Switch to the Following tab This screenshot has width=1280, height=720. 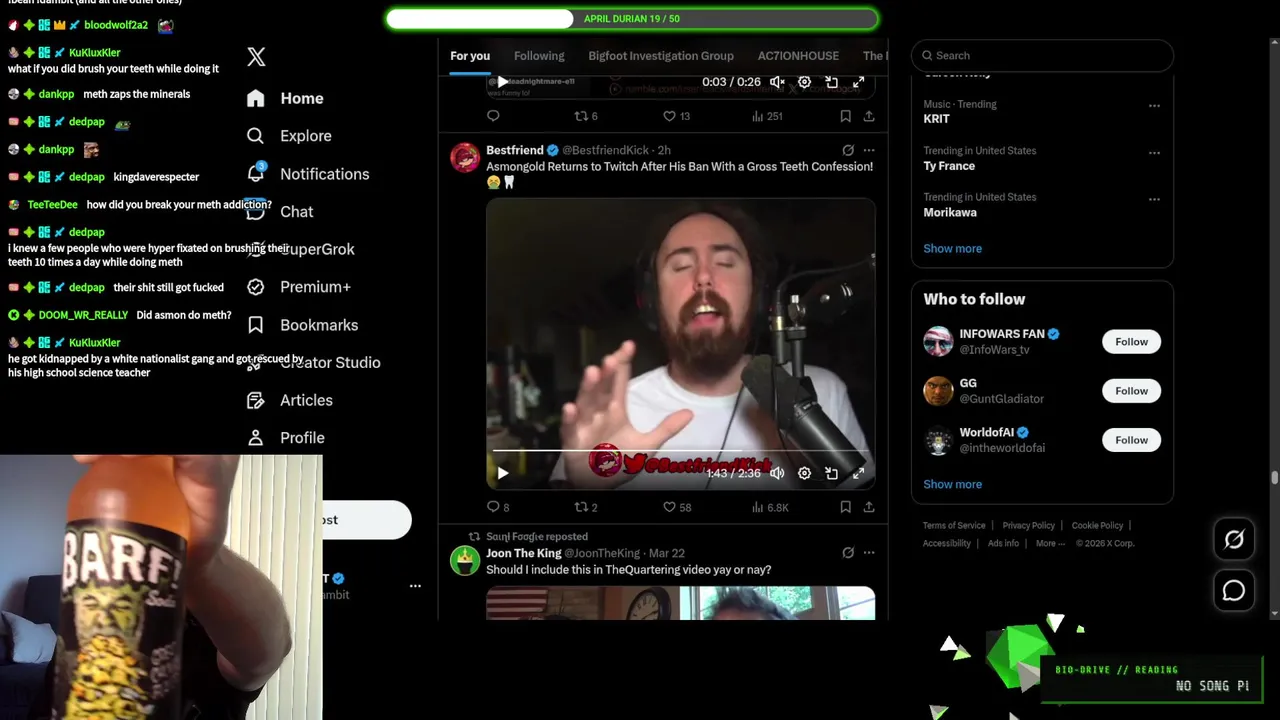pos(539,56)
